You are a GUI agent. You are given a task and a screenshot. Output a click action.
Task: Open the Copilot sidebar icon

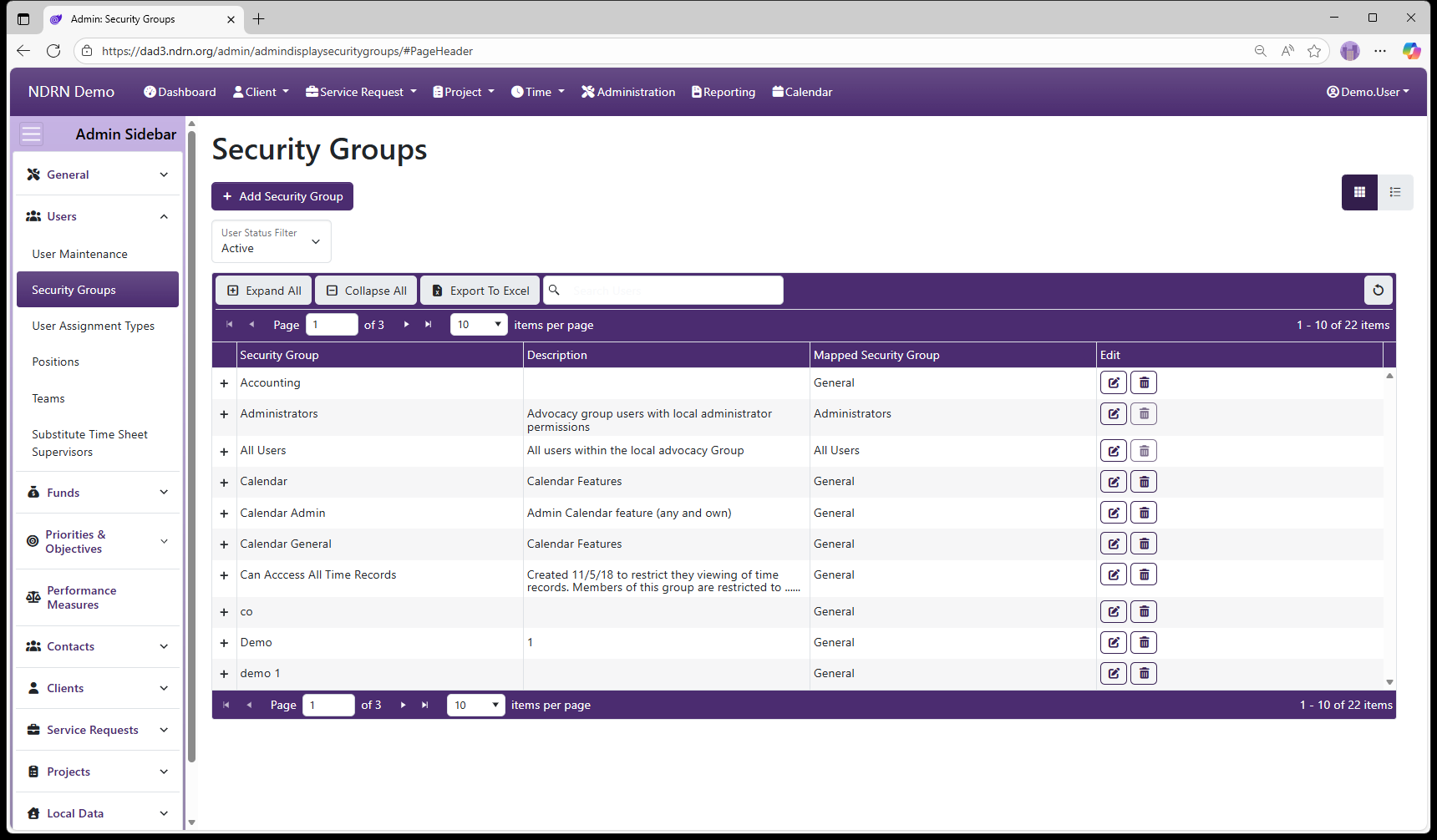1411,51
